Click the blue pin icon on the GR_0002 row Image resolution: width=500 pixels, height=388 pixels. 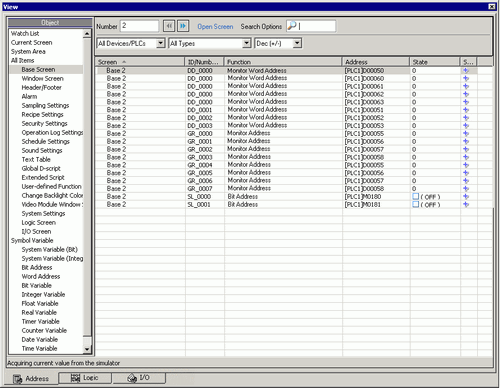[466, 149]
